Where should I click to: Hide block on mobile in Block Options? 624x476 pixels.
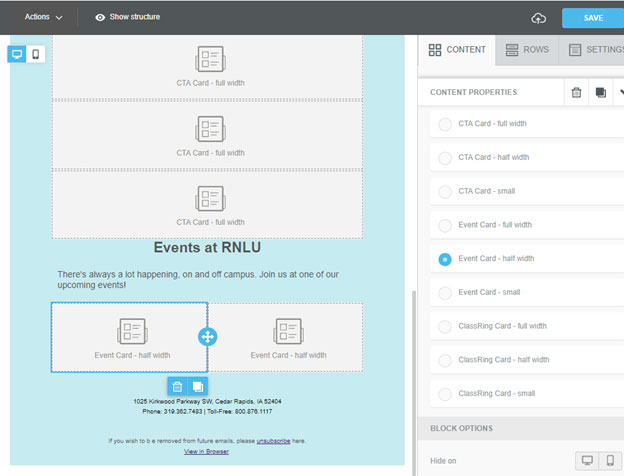point(609,461)
